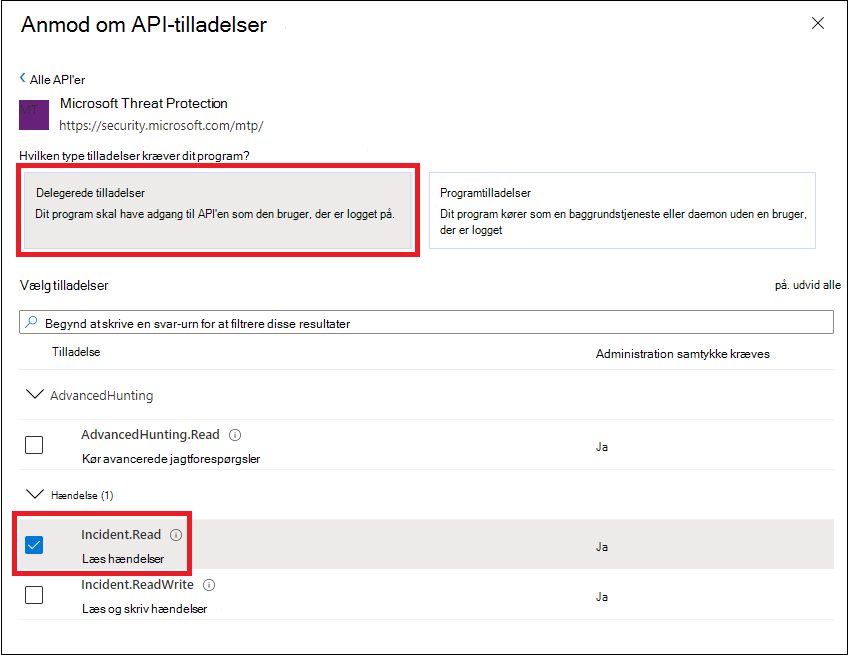This screenshot has height=655, width=848.
Task: Click Administration samtykke kræves column header
Action: tap(683, 354)
